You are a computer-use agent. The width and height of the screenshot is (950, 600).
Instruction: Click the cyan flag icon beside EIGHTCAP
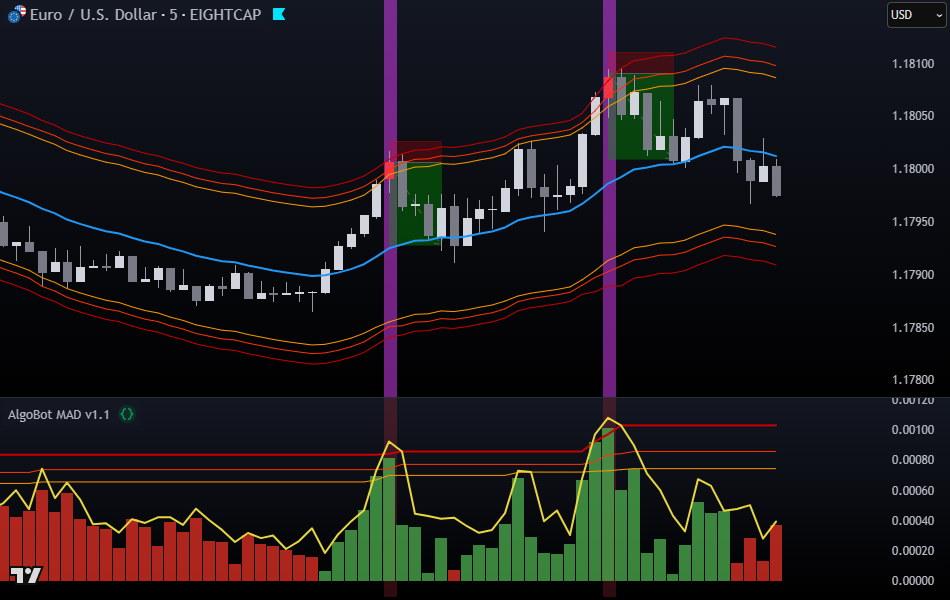click(x=279, y=14)
